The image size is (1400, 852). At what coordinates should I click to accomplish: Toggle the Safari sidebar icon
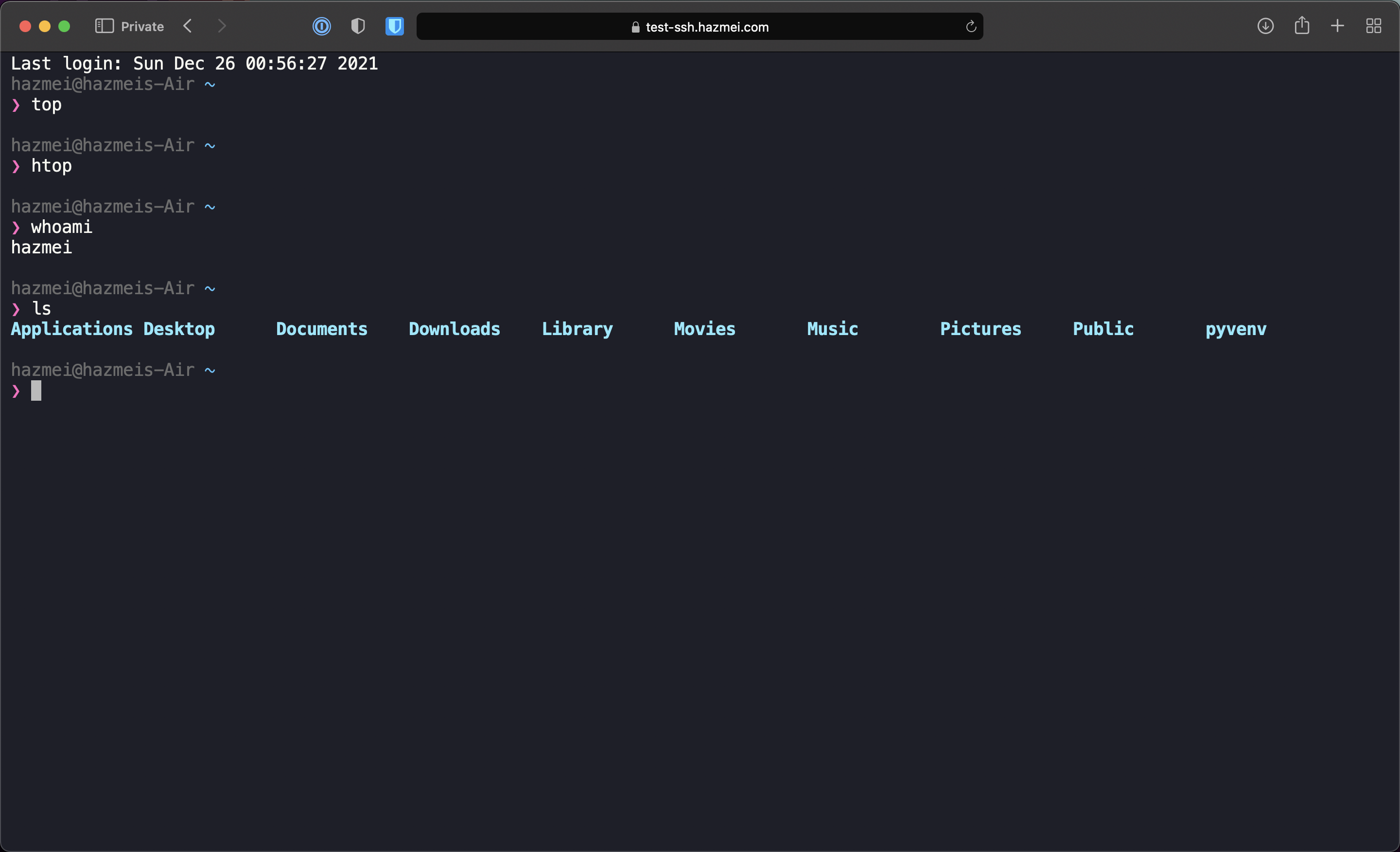coord(104,26)
